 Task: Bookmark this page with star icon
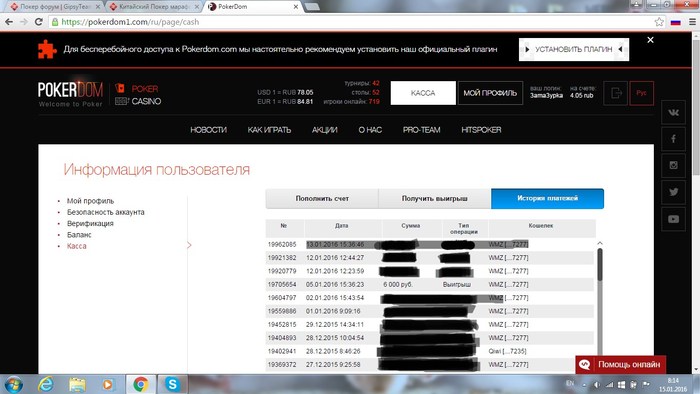click(659, 22)
